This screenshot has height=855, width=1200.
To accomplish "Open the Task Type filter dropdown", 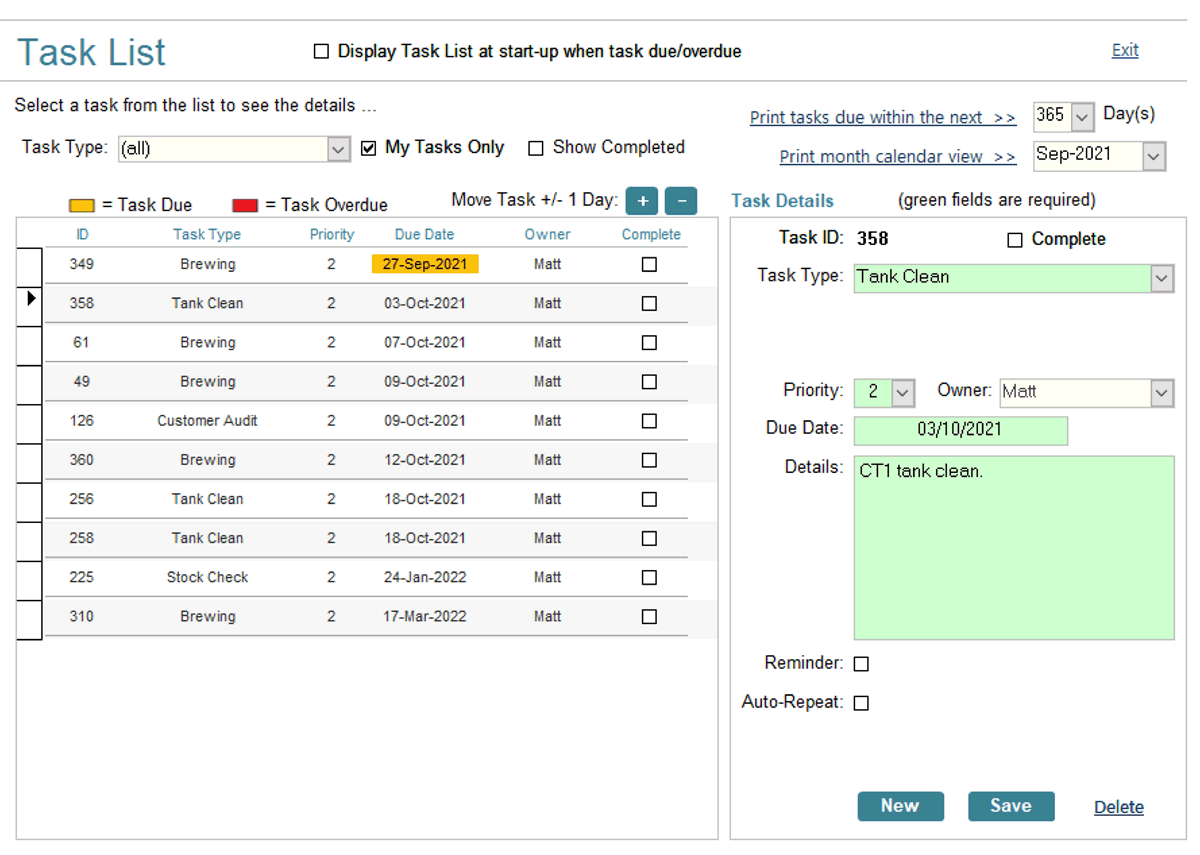I will point(335,147).
